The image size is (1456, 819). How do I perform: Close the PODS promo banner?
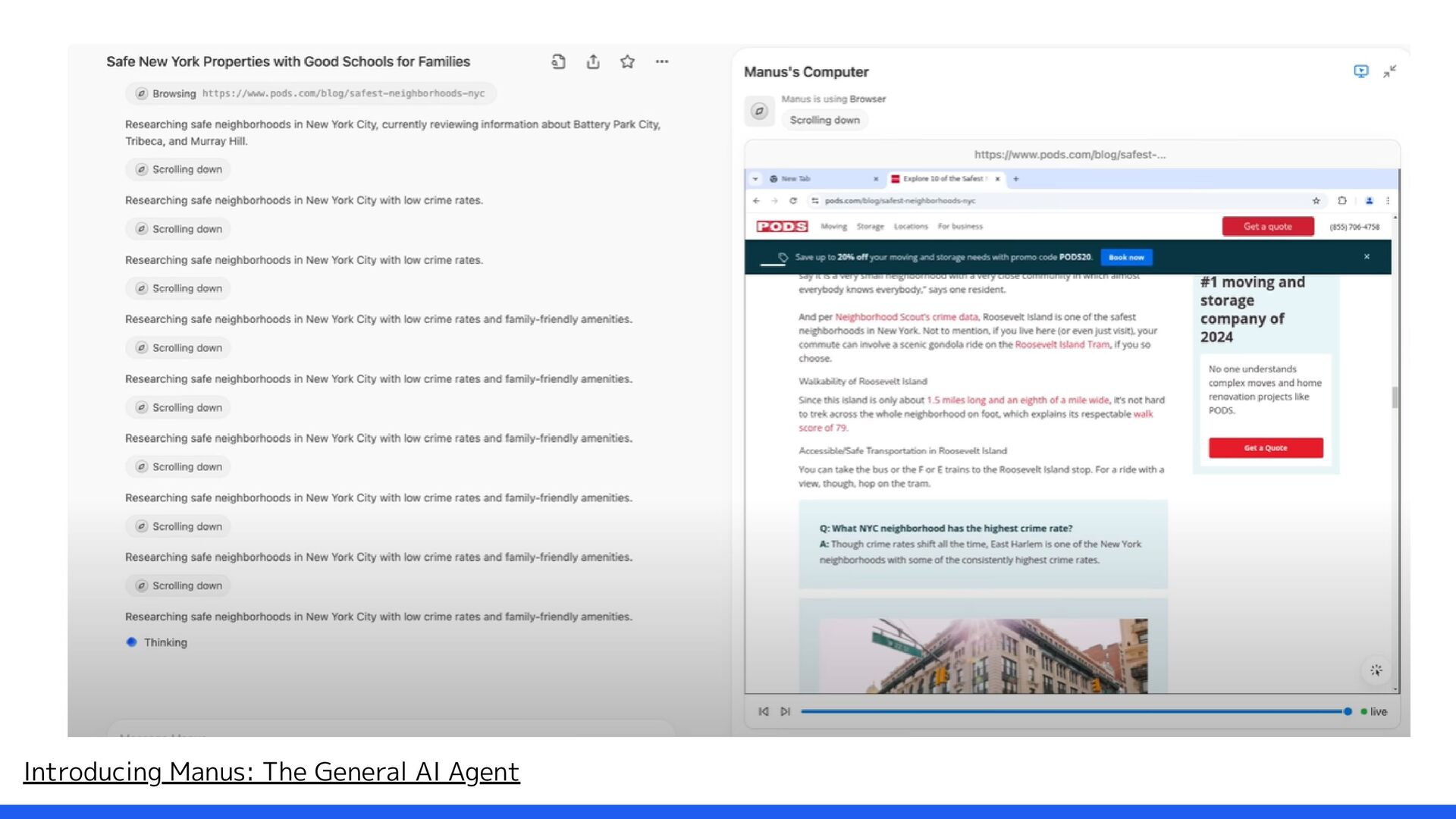coord(1367,257)
